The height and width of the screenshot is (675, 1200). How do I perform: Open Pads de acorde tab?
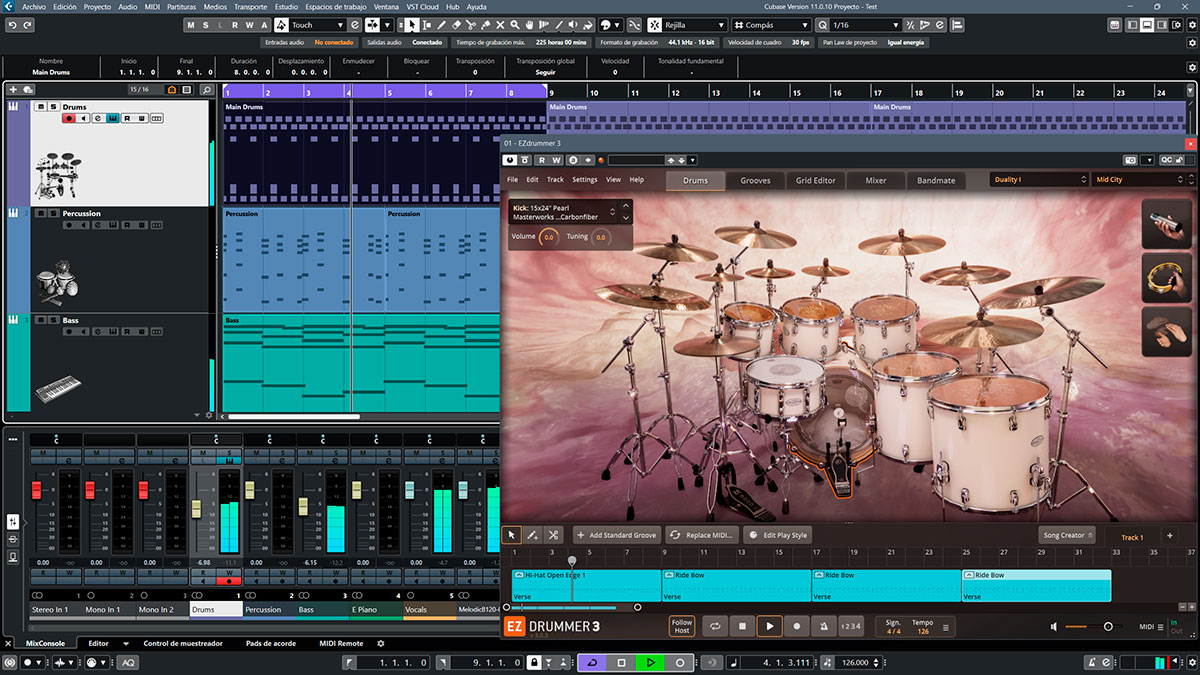[x=272, y=643]
